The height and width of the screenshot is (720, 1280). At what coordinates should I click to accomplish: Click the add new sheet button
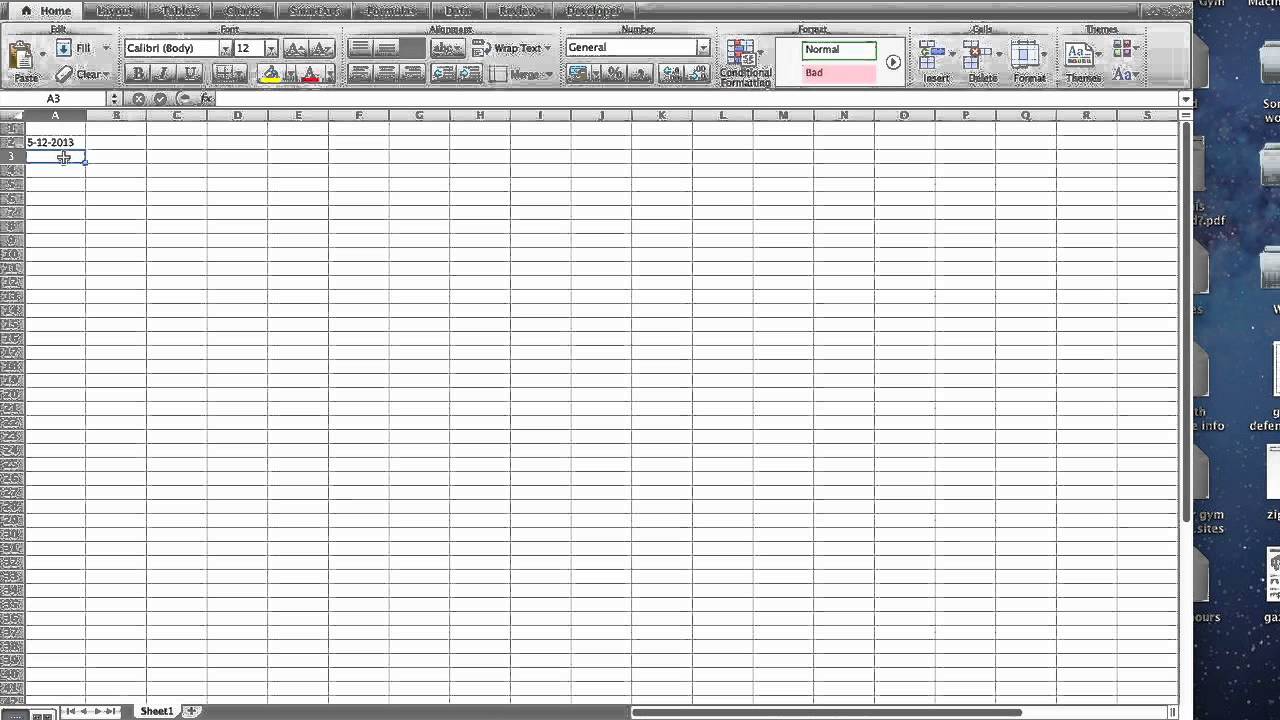pos(190,710)
